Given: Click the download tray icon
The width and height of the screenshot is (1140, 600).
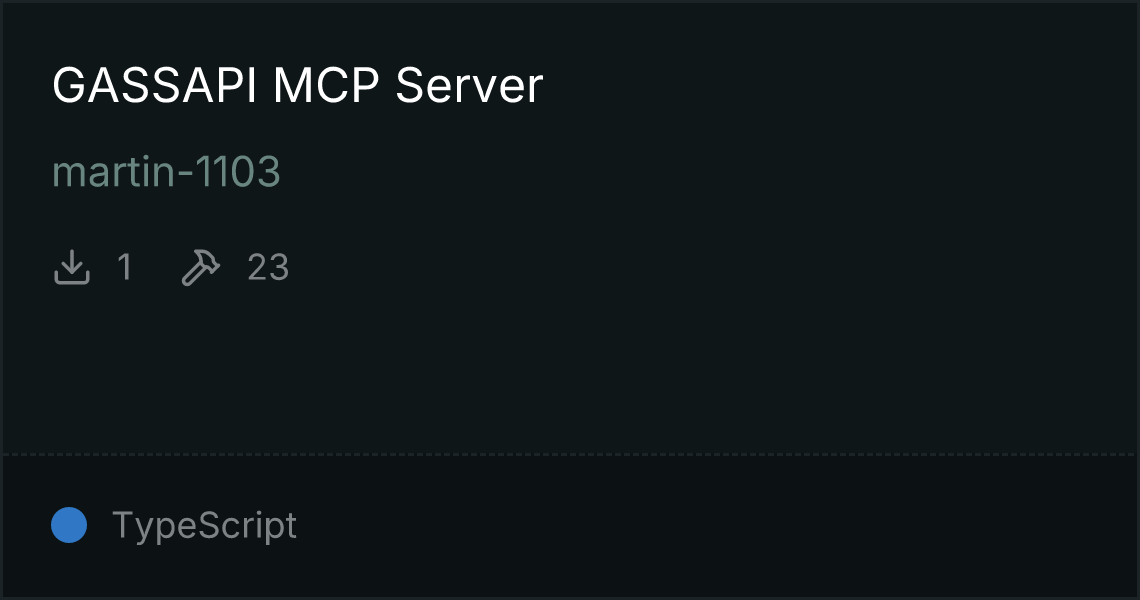Looking at the screenshot, I should 71,267.
